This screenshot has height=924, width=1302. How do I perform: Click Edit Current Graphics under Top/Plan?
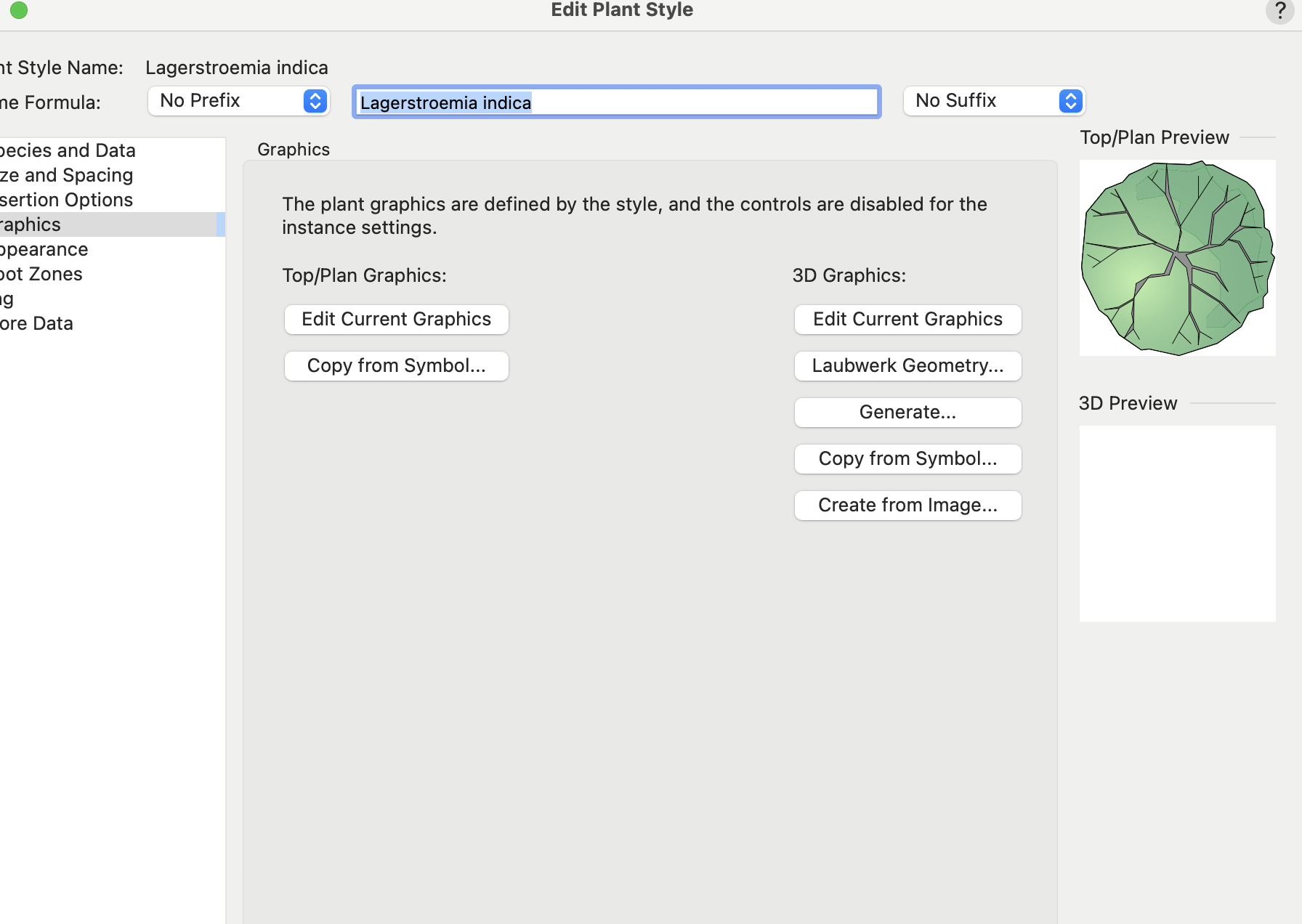(396, 320)
